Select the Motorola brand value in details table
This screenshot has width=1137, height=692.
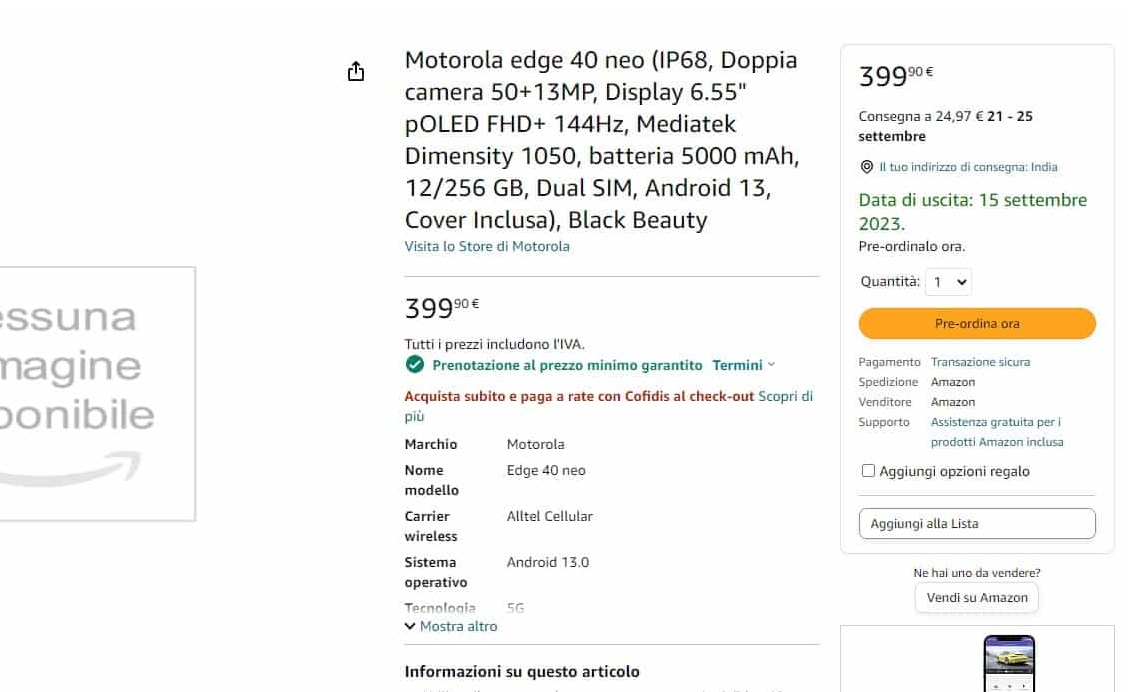click(x=535, y=443)
